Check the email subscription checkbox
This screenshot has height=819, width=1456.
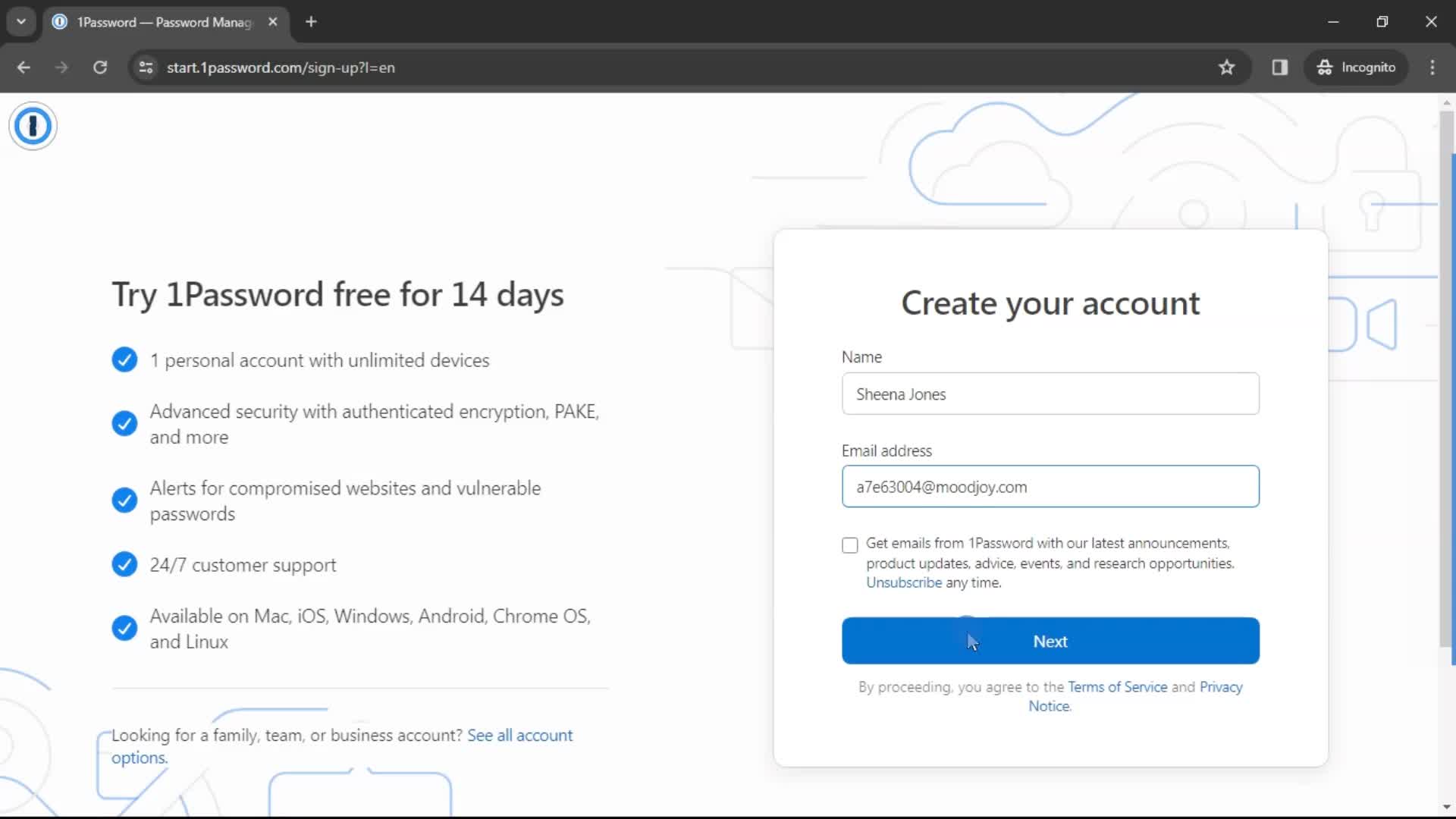(850, 545)
